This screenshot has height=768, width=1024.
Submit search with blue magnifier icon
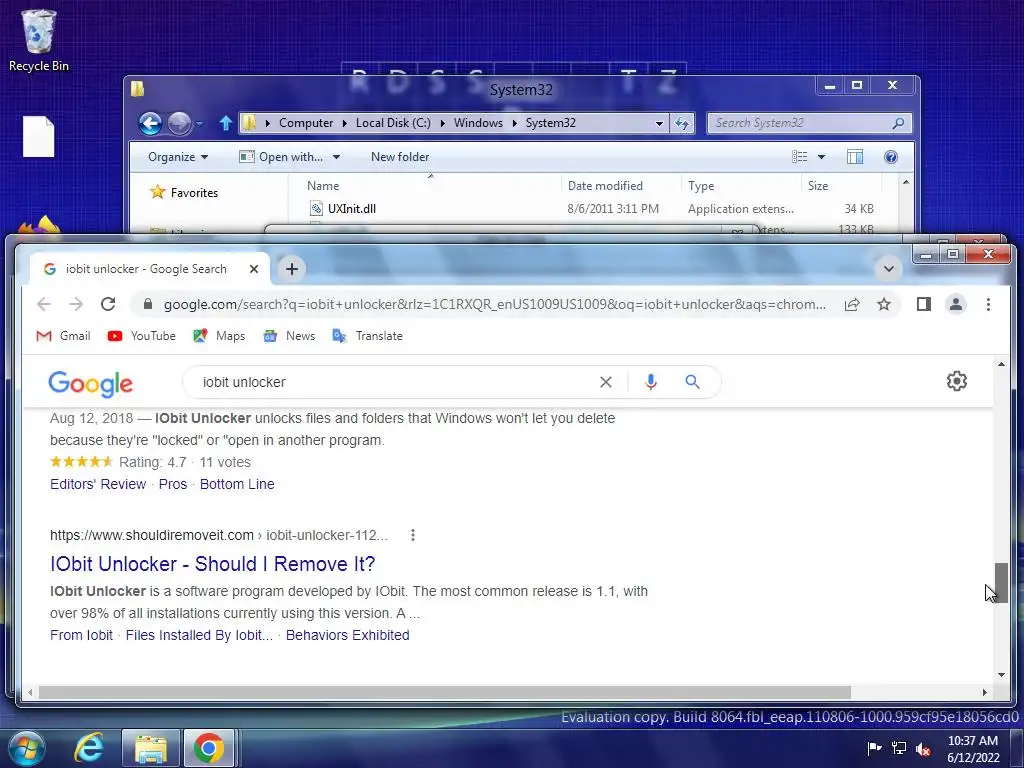692,382
